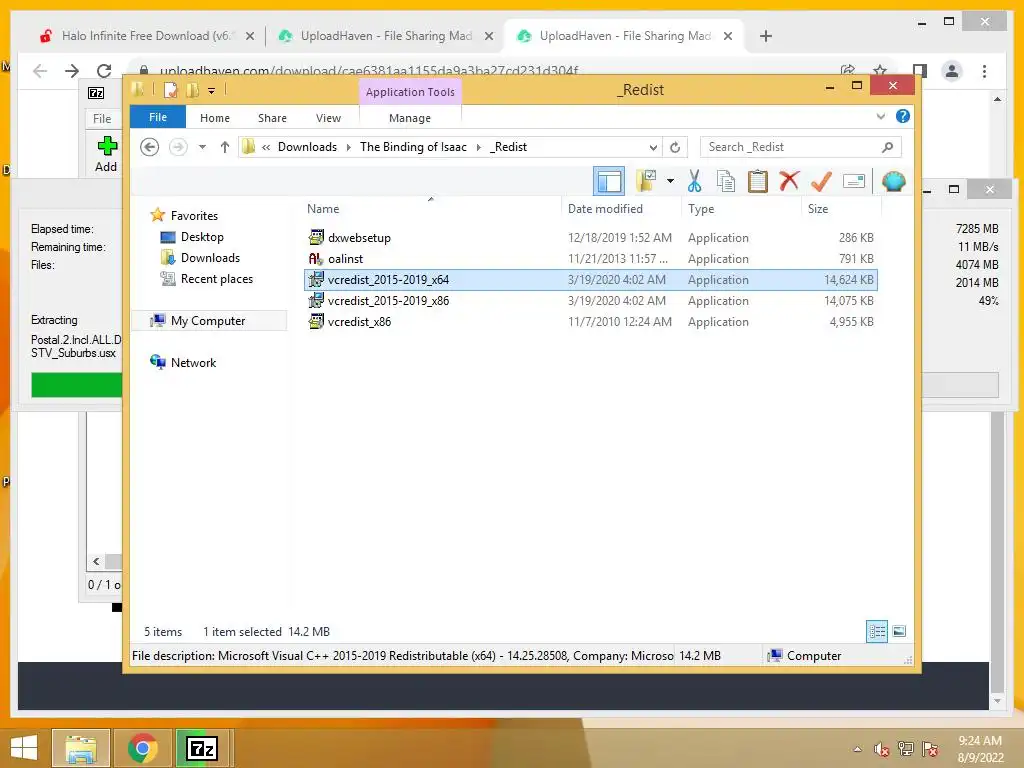Expand breadcrumb arrow after Downloads

click(349, 147)
